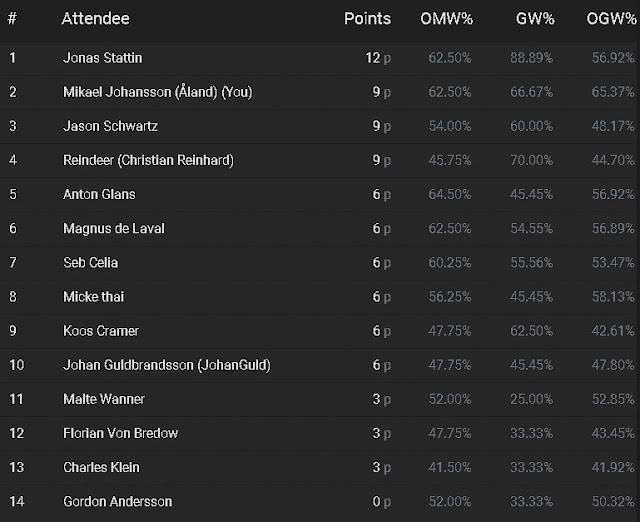The image size is (640, 522).
Task: Open Jason Schwartz's player row
Action: coord(320,126)
